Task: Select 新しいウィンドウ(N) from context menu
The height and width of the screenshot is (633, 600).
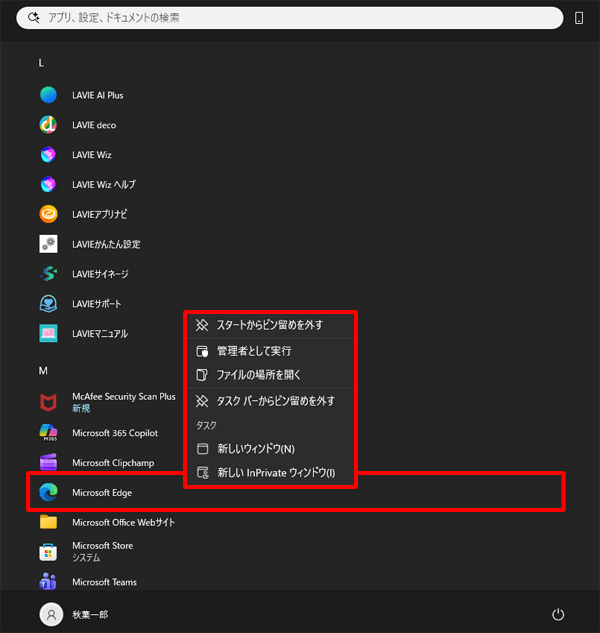Action: point(271,449)
